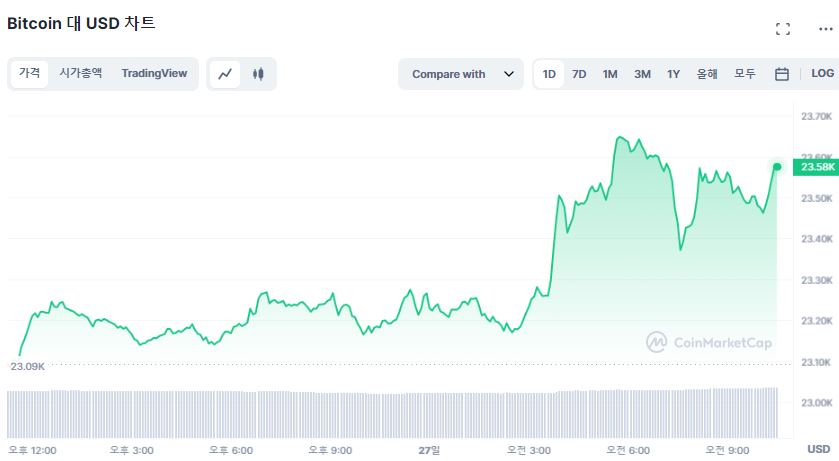Switch to the TradingView tab
The width and height of the screenshot is (839, 461).
(x=154, y=73)
